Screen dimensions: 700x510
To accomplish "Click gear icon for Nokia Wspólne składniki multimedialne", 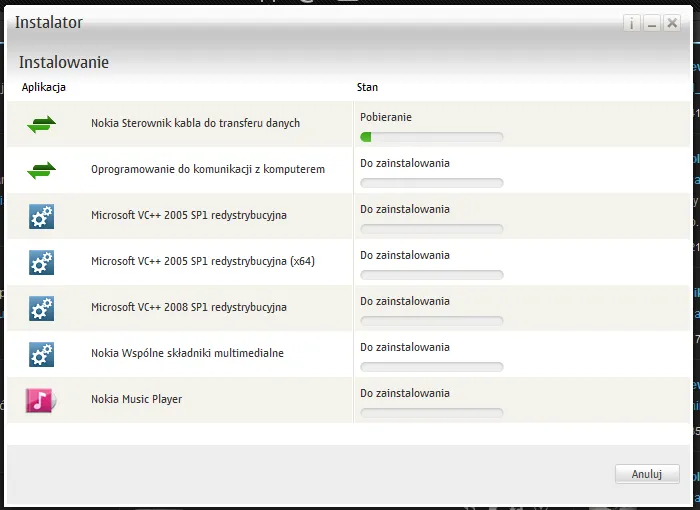I will point(42,354).
